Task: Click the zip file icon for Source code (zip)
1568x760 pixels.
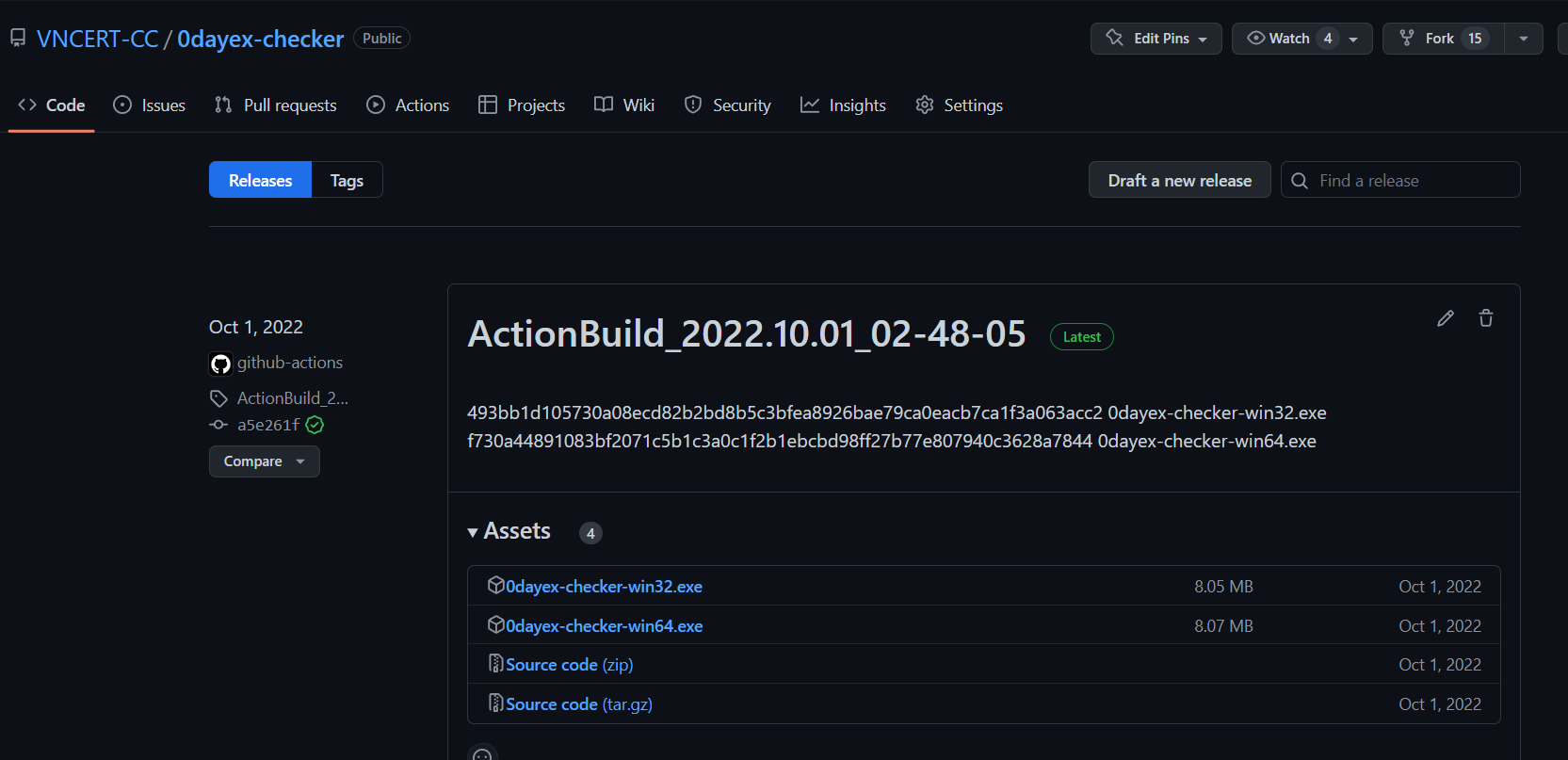Action: tap(496, 664)
